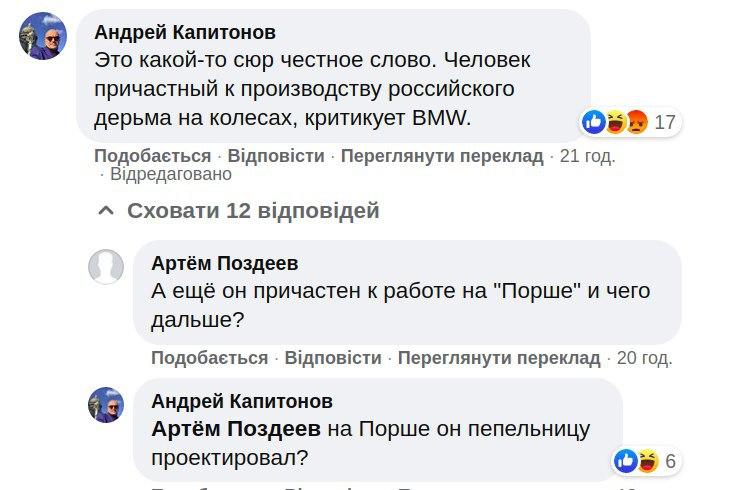Collapse the 12 replies chevron
This screenshot has height=490, width=732.
pyautogui.click(x=105, y=211)
